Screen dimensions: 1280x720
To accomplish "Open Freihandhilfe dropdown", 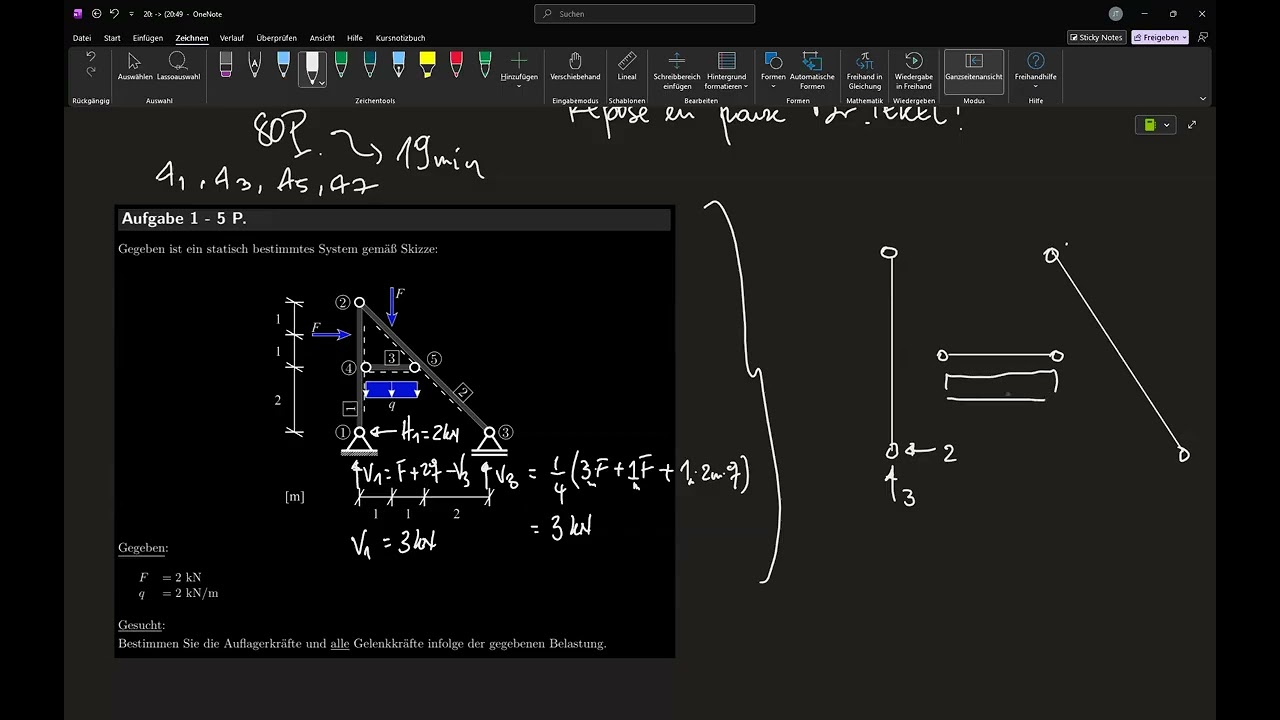I will coord(1036,70).
